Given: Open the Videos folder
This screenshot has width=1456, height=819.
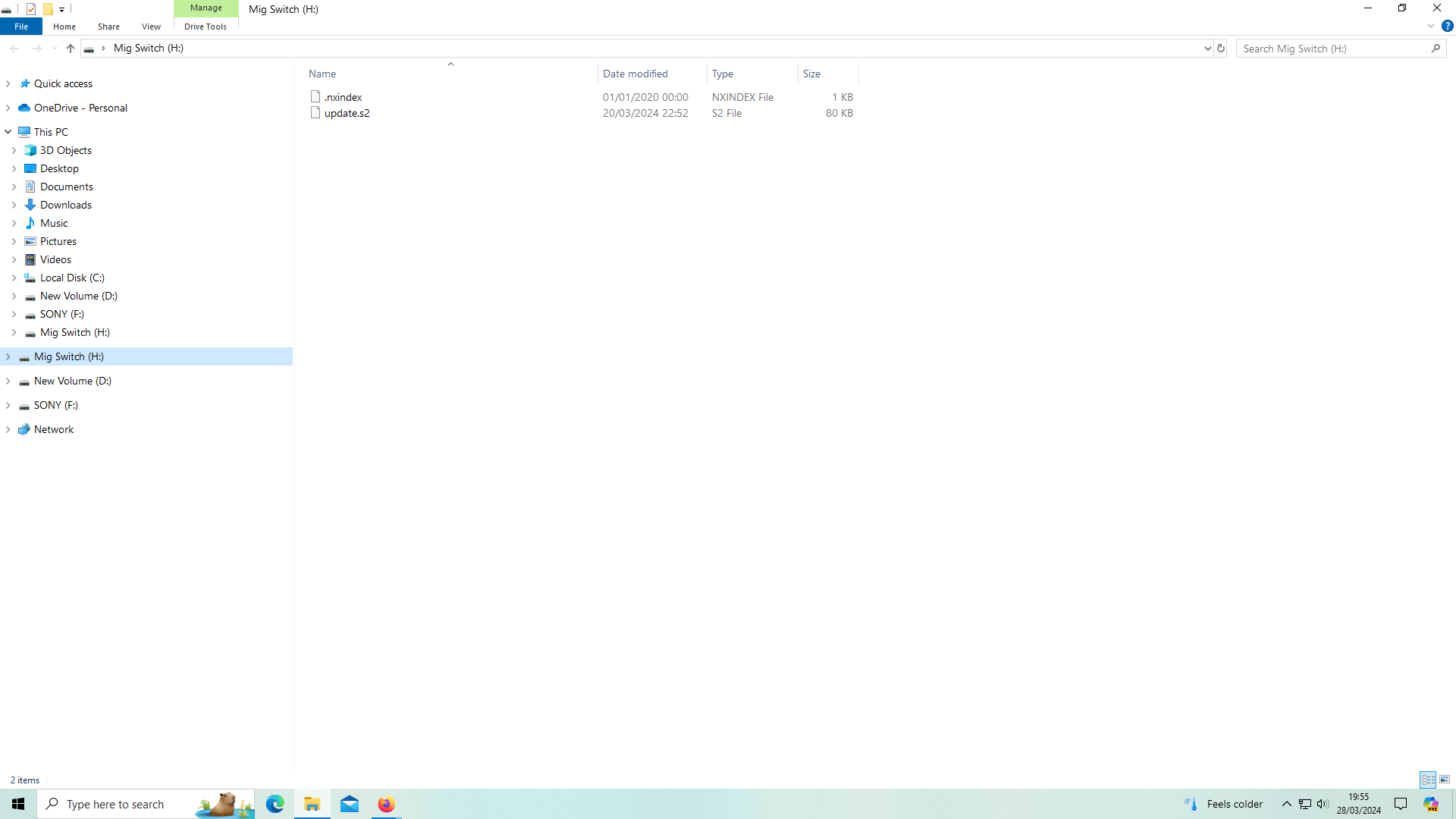Looking at the screenshot, I should click(55, 259).
